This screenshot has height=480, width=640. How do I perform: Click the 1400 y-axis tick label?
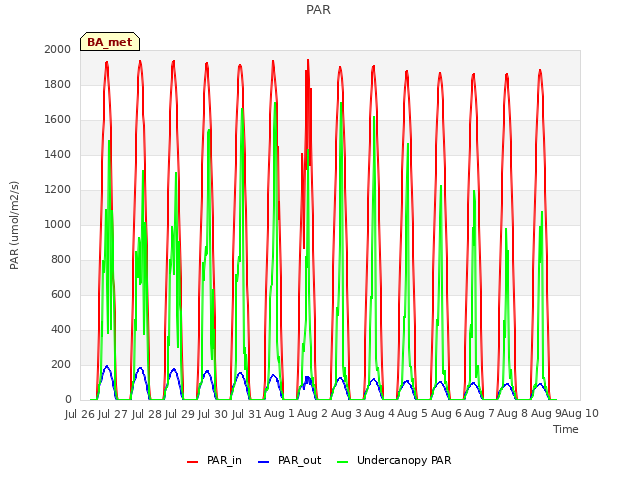[58, 155]
